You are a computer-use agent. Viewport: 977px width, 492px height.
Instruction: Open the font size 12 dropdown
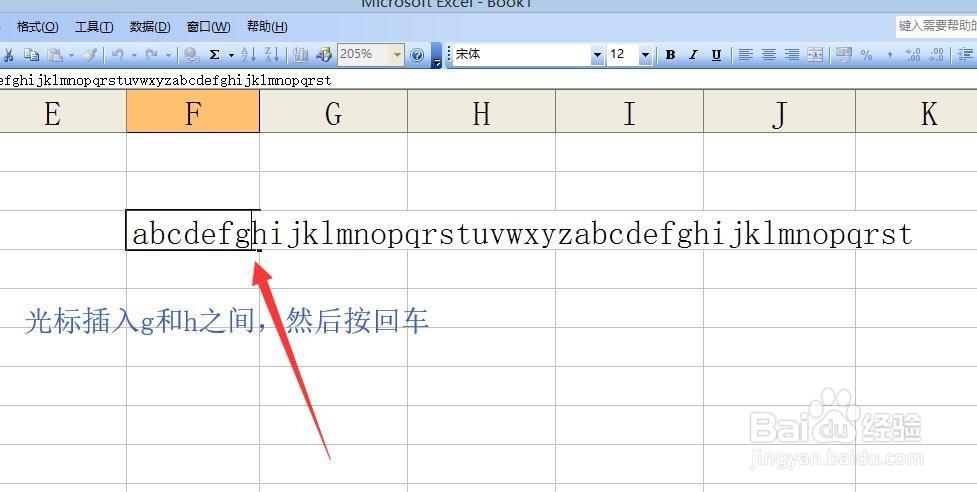point(646,55)
